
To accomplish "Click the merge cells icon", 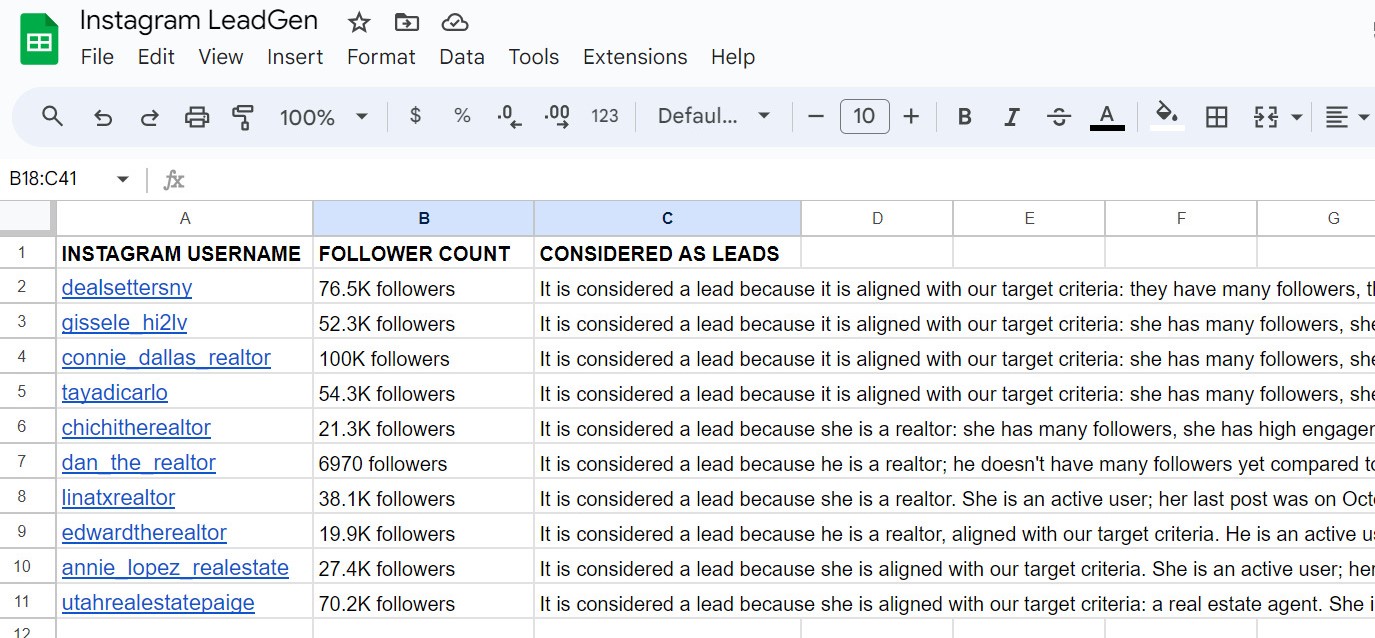I will 1266,117.
